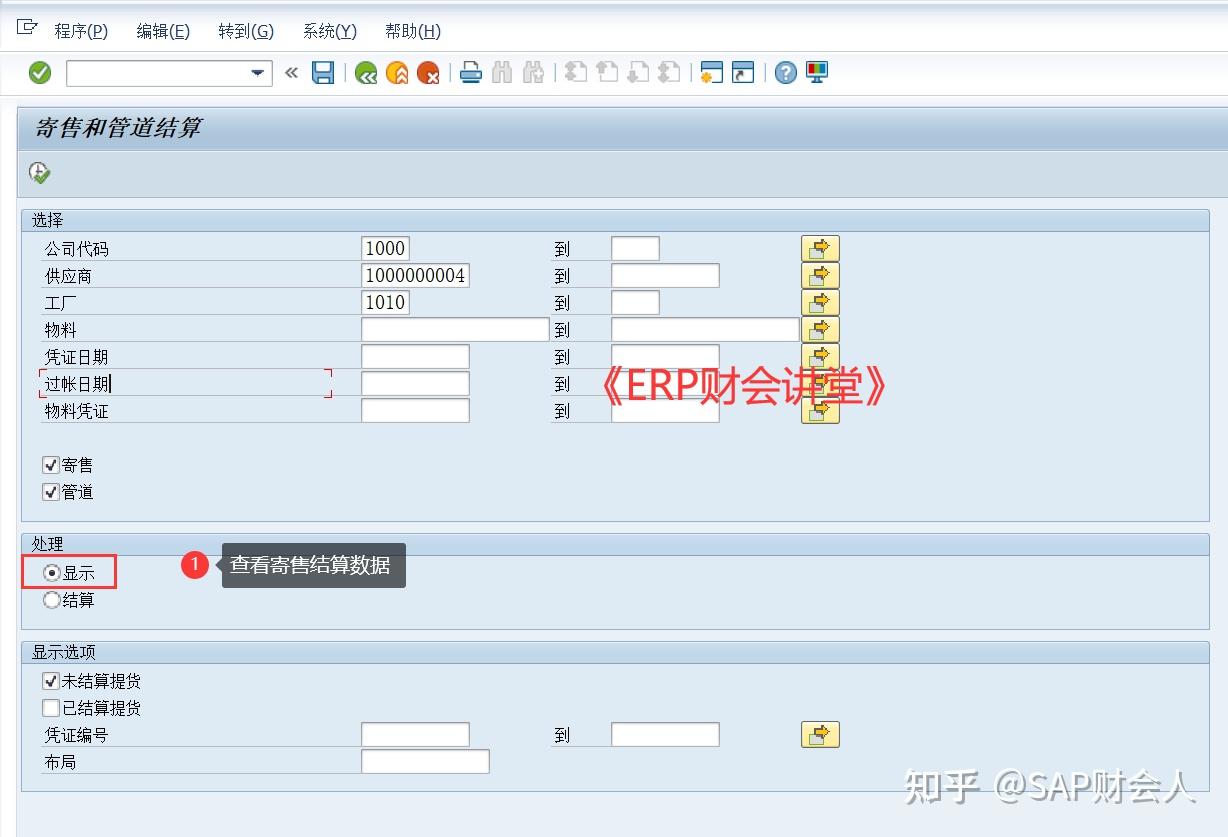Image resolution: width=1228 pixels, height=837 pixels.
Task: Open the command field dropdown
Action: click(x=257, y=72)
